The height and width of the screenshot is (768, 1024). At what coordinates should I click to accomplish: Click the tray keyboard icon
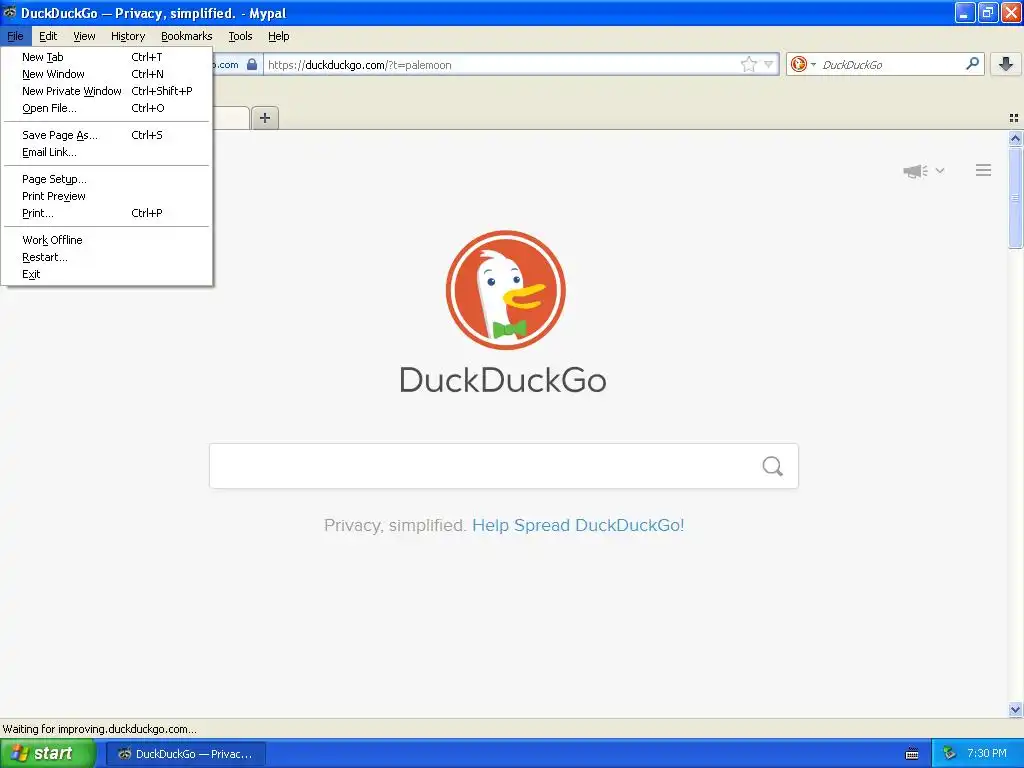pyautogui.click(x=912, y=754)
